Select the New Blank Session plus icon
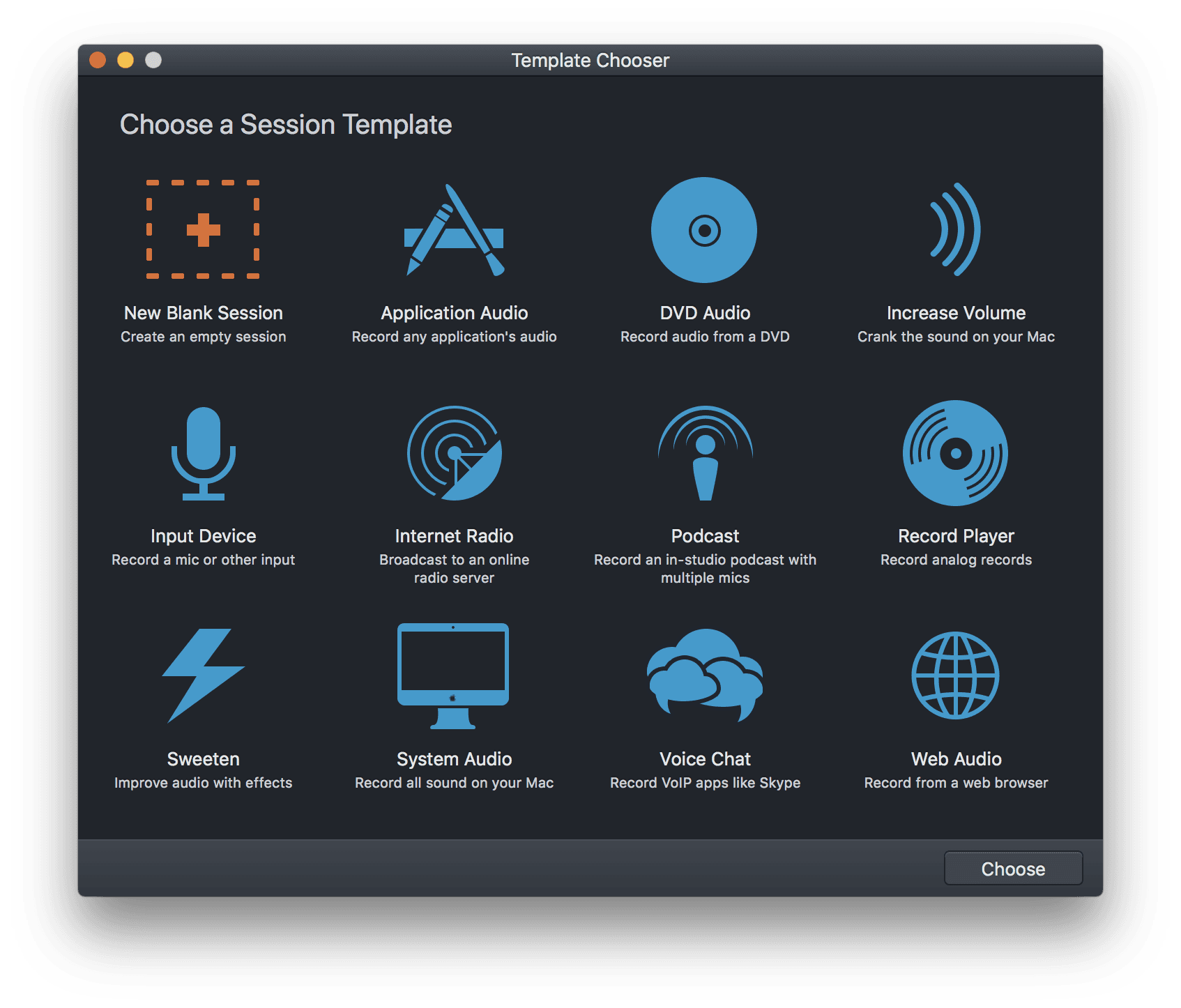1181x1008 pixels. pos(203,230)
